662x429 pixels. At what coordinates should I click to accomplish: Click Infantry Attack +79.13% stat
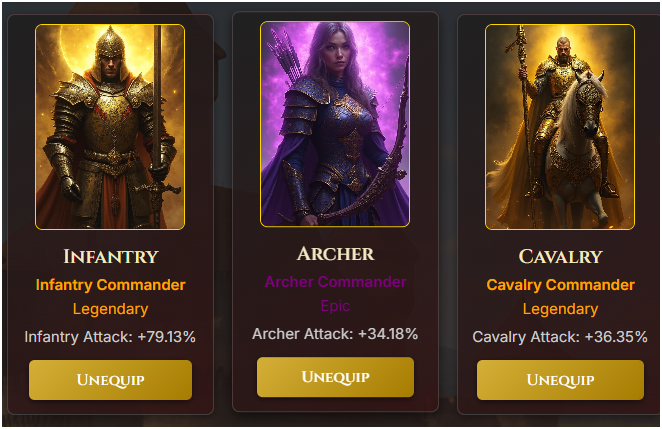(x=110, y=337)
